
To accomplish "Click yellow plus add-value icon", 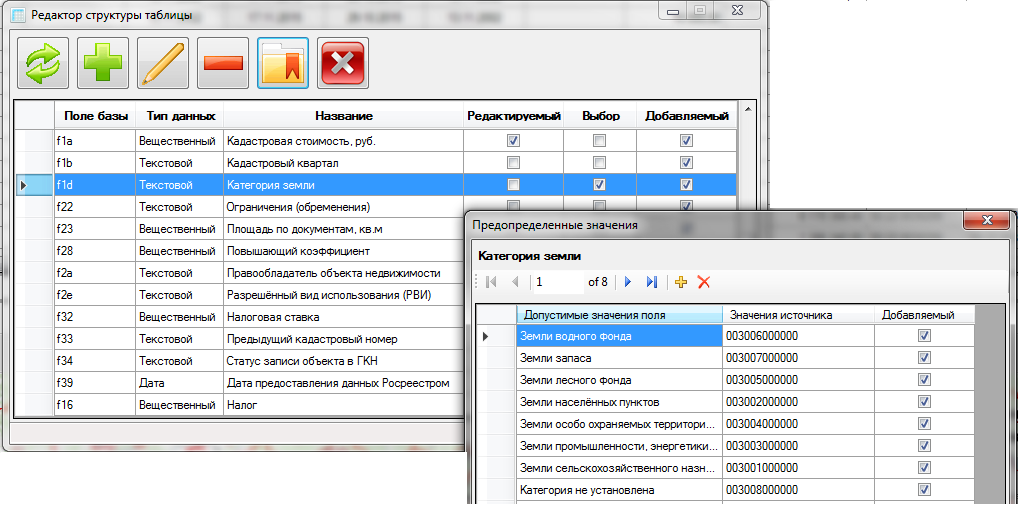I will (x=681, y=282).
